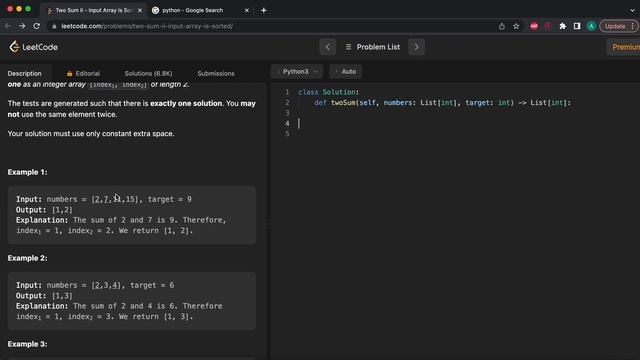Open the Submissions tab
This screenshot has width=640, height=360.
click(216, 73)
